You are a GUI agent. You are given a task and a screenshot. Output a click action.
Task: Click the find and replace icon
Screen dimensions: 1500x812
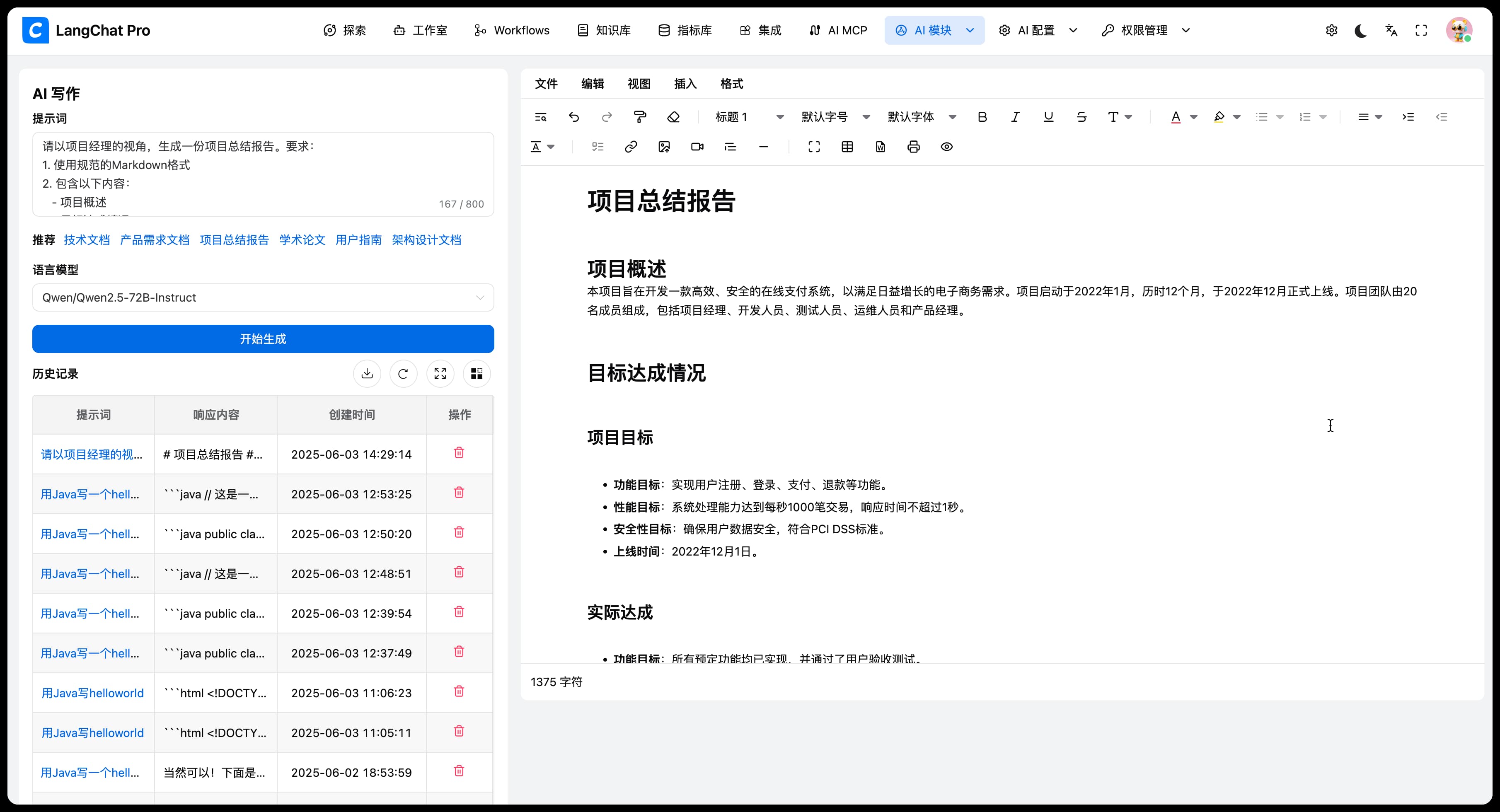tap(540, 117)
